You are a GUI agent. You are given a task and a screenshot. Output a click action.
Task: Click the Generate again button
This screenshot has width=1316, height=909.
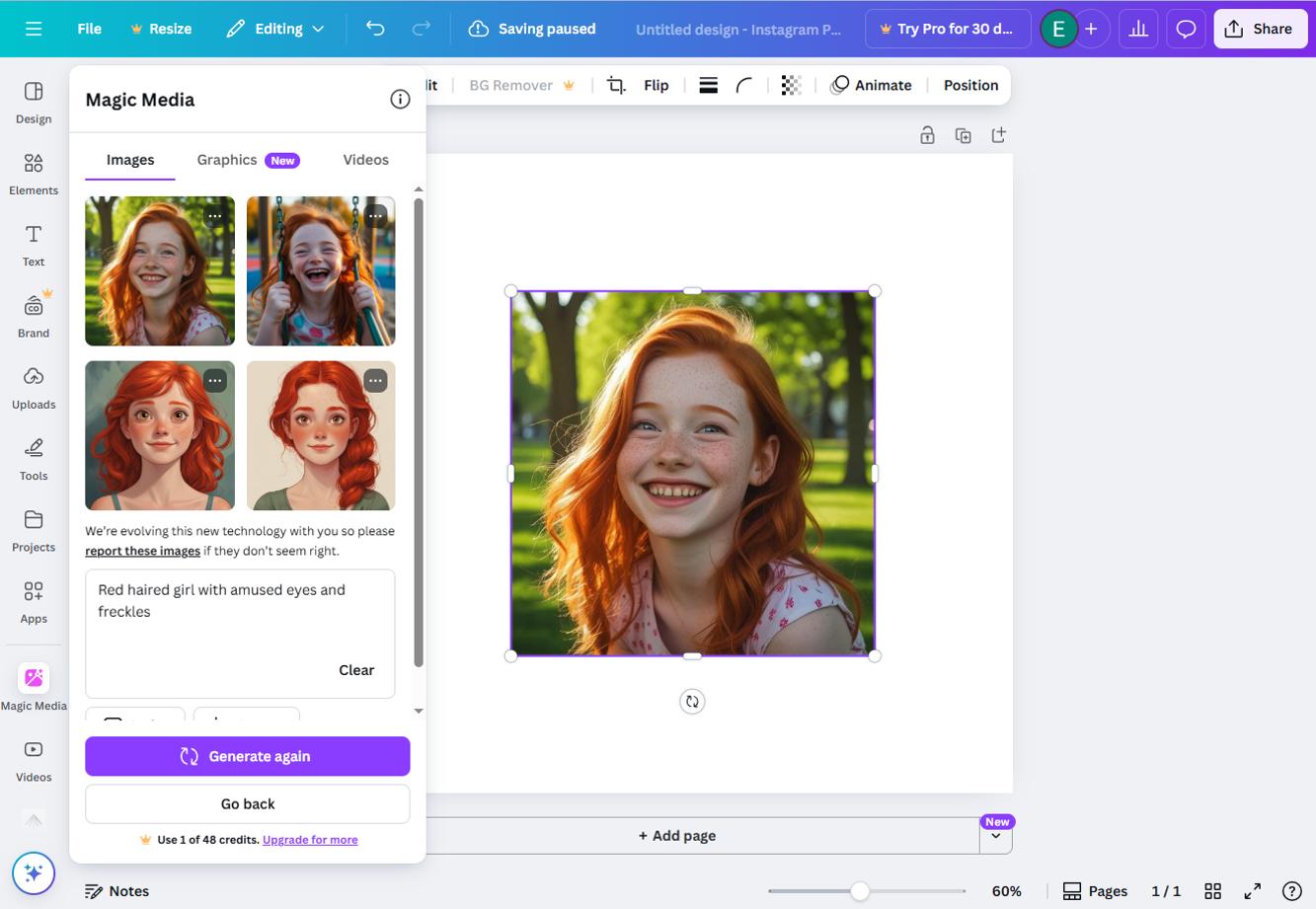point(247,755)
